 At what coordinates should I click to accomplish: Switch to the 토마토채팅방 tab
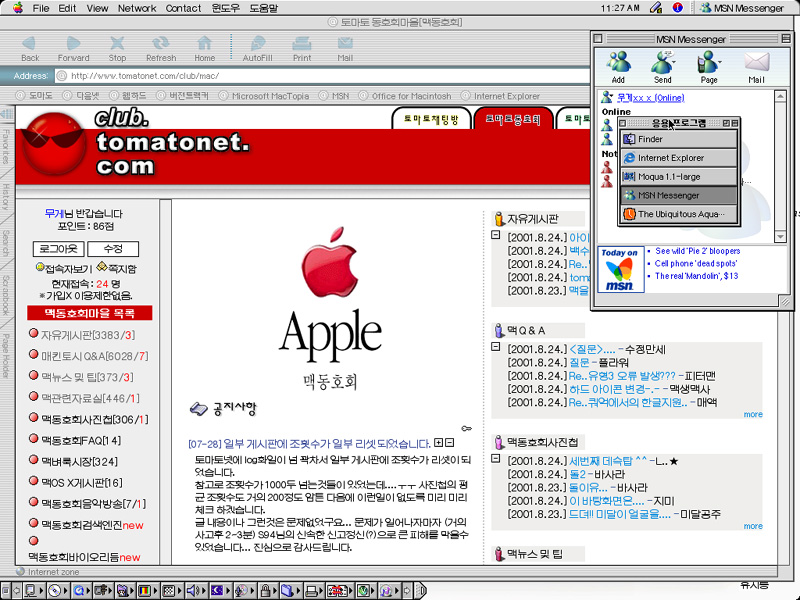(x=431, y=119)
